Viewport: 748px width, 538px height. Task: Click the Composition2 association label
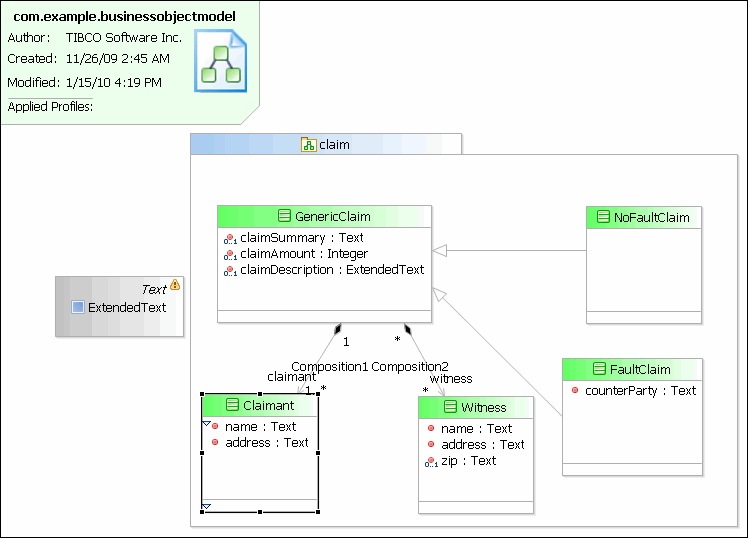410,366
